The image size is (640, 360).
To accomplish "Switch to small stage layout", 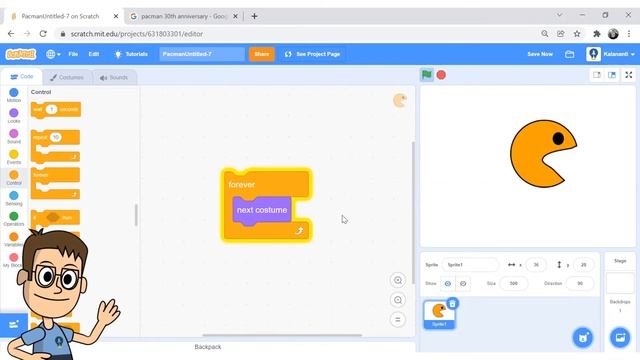I will click(x=597, y=75).
